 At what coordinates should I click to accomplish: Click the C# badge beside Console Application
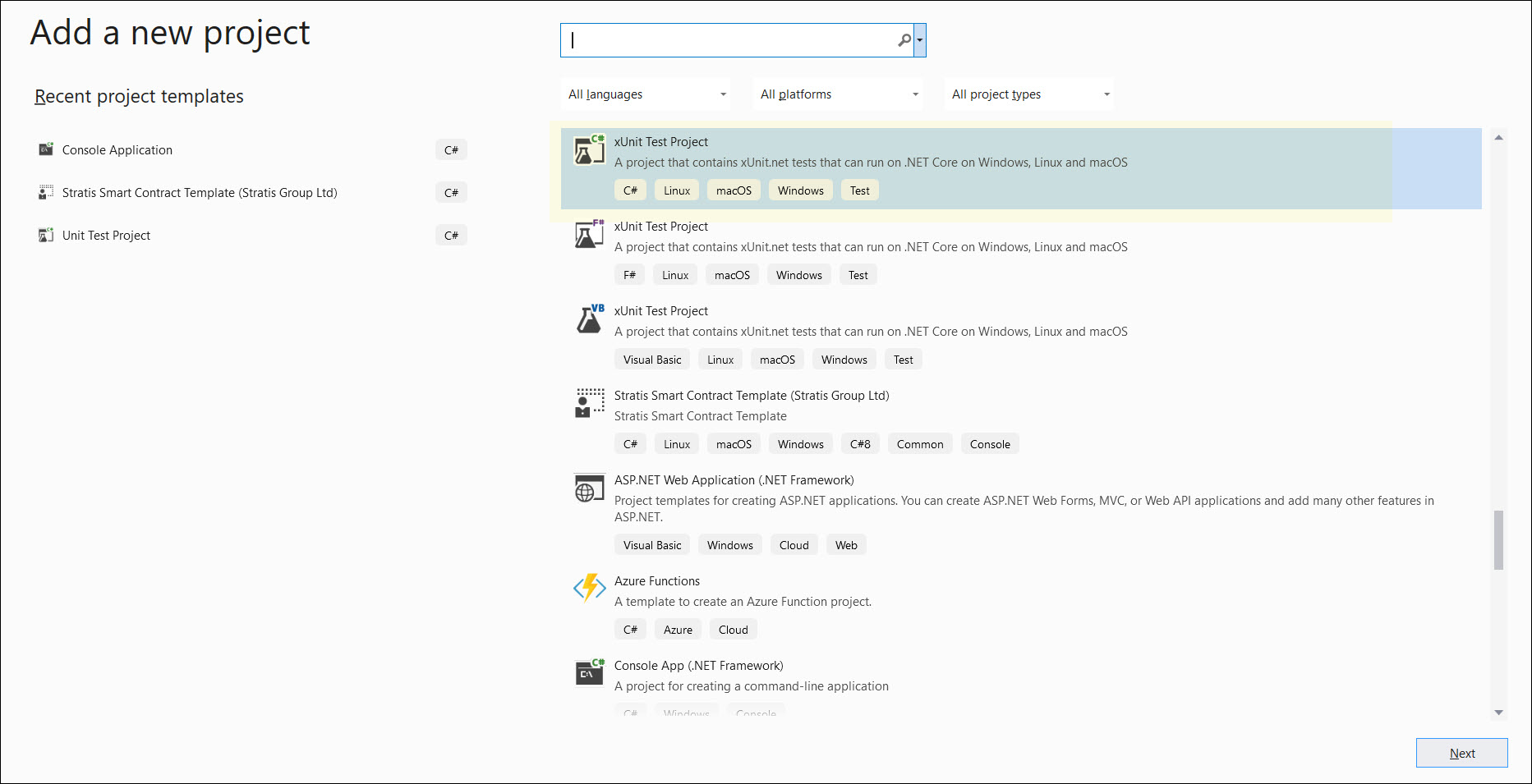click(x=451, y=150)
